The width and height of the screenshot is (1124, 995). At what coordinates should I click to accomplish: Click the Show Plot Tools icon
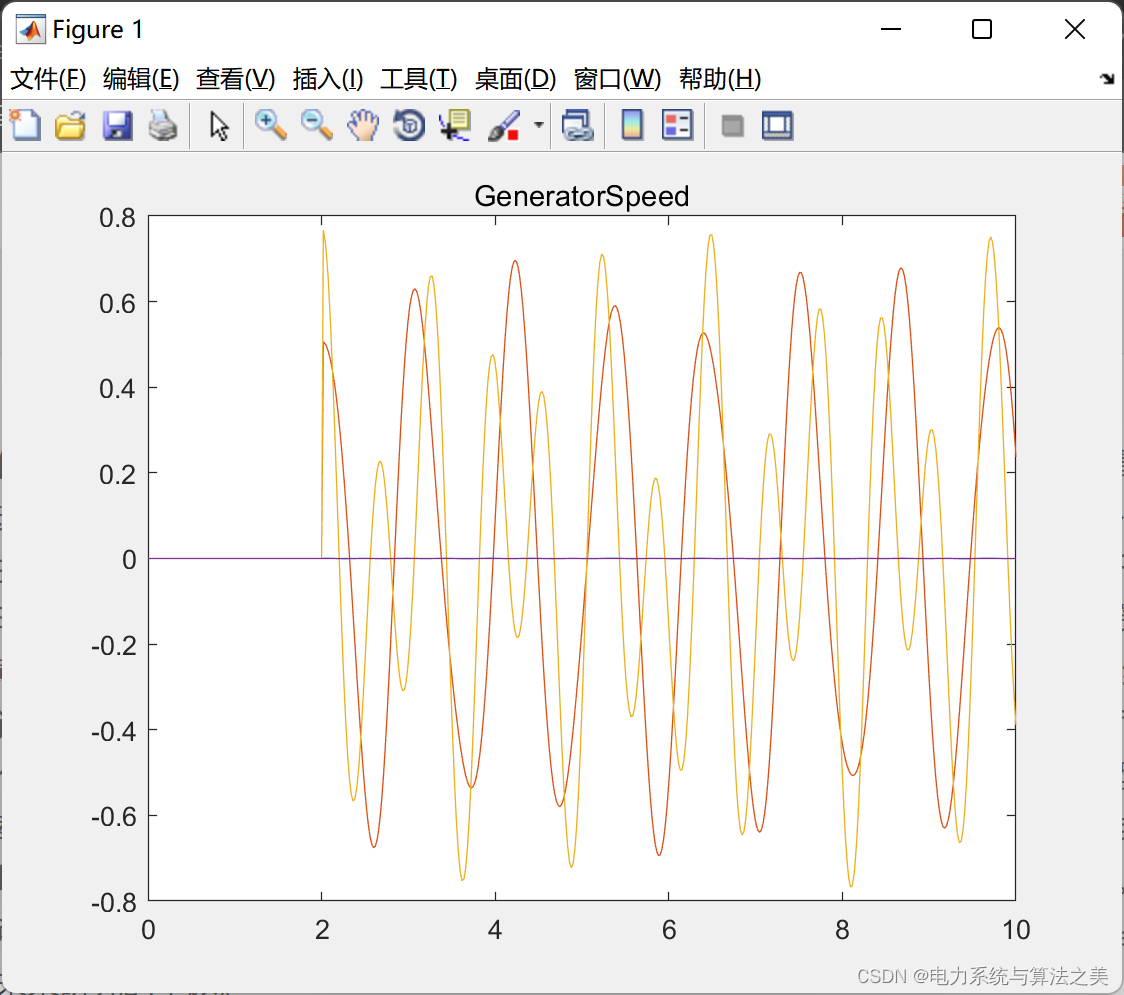(x=778, y=125)
